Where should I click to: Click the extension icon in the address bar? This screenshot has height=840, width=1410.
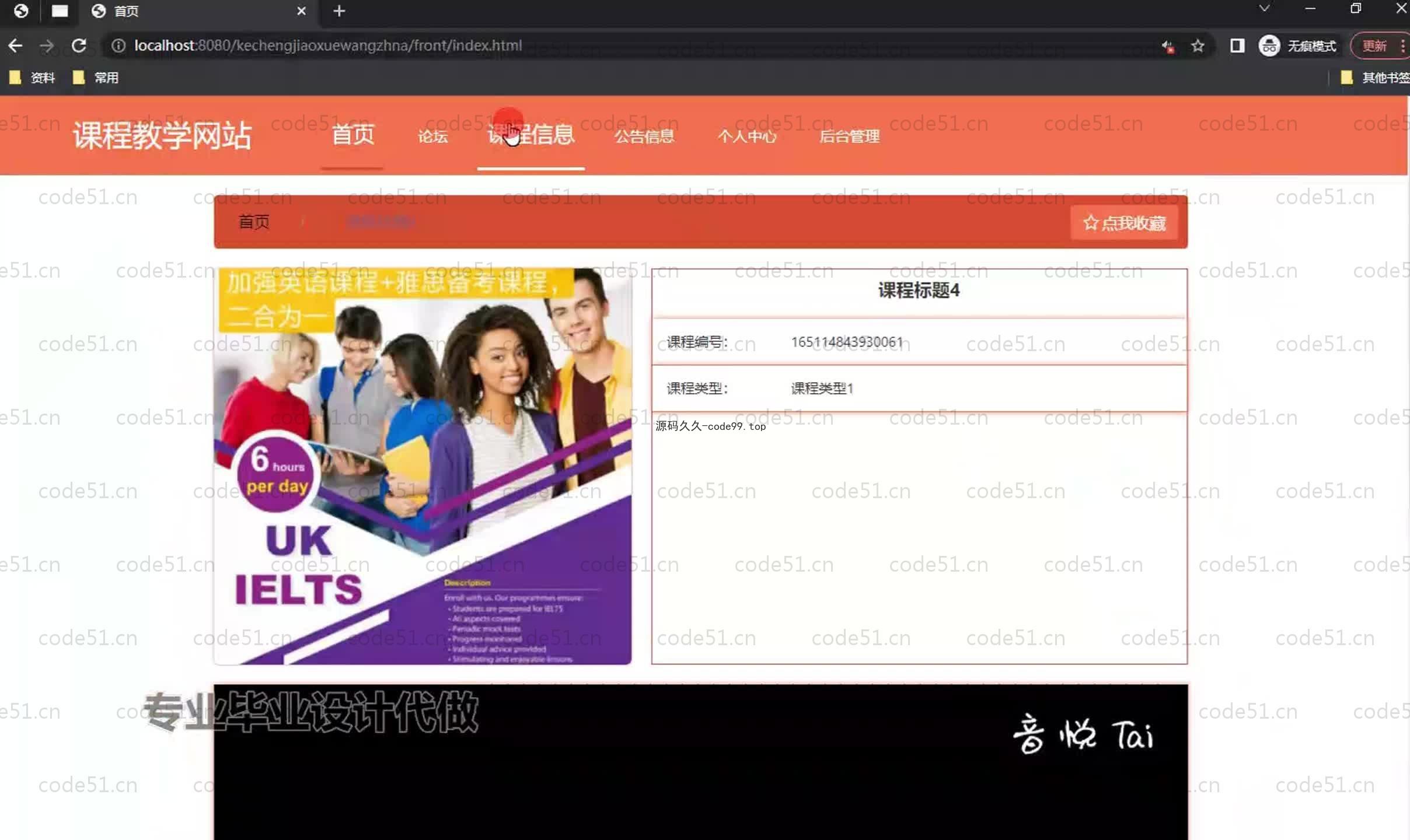[1167, 46]
